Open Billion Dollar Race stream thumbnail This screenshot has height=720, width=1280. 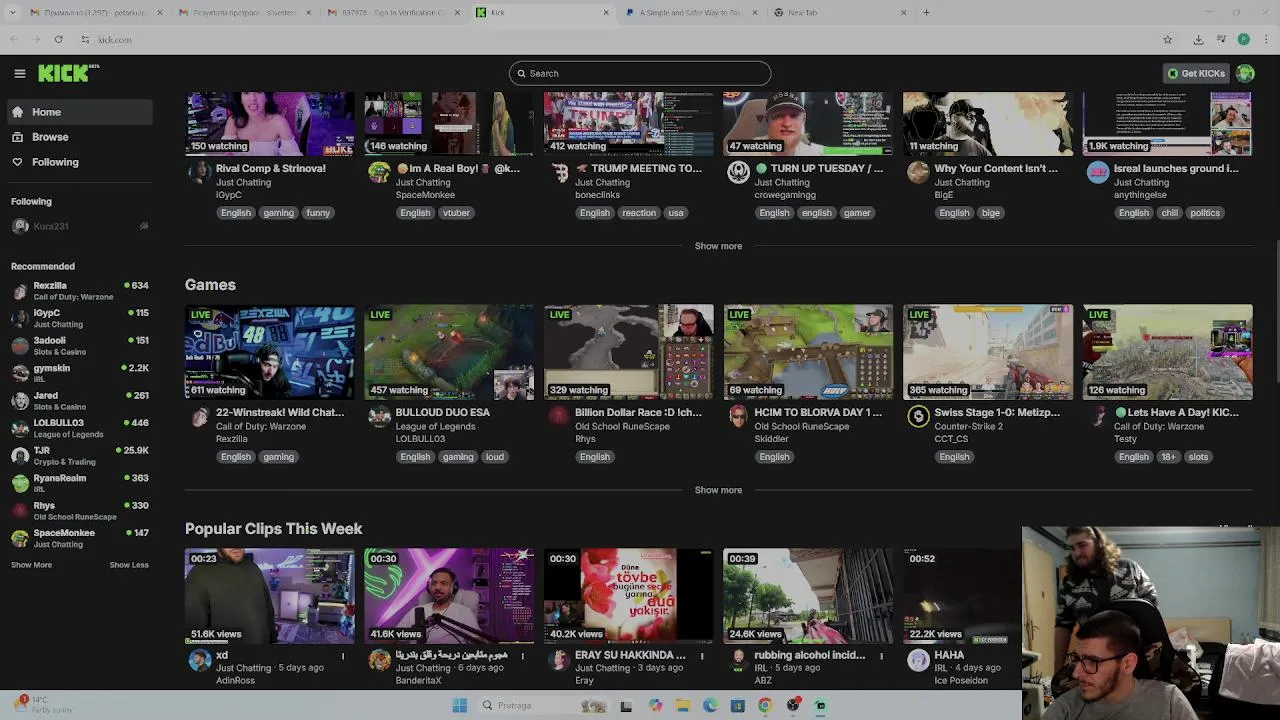(629, 352)
